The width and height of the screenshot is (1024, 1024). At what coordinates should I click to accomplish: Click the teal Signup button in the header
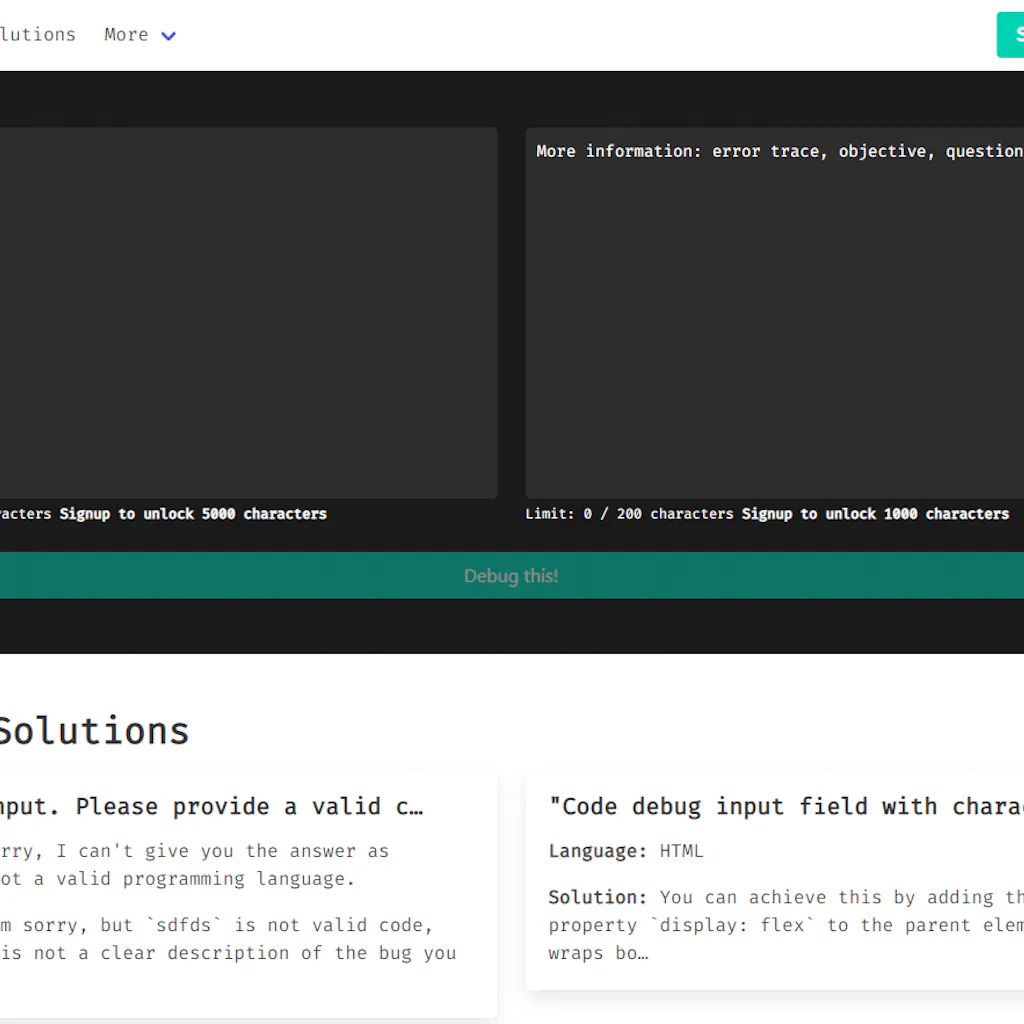[1012, 34]
